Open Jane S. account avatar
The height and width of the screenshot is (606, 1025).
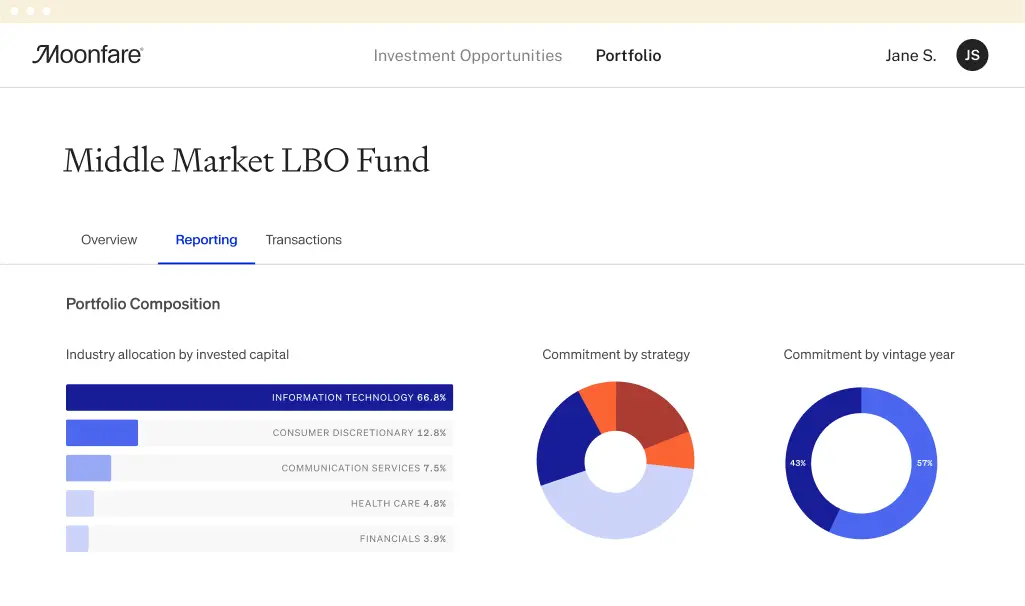[x=971, y=55]
